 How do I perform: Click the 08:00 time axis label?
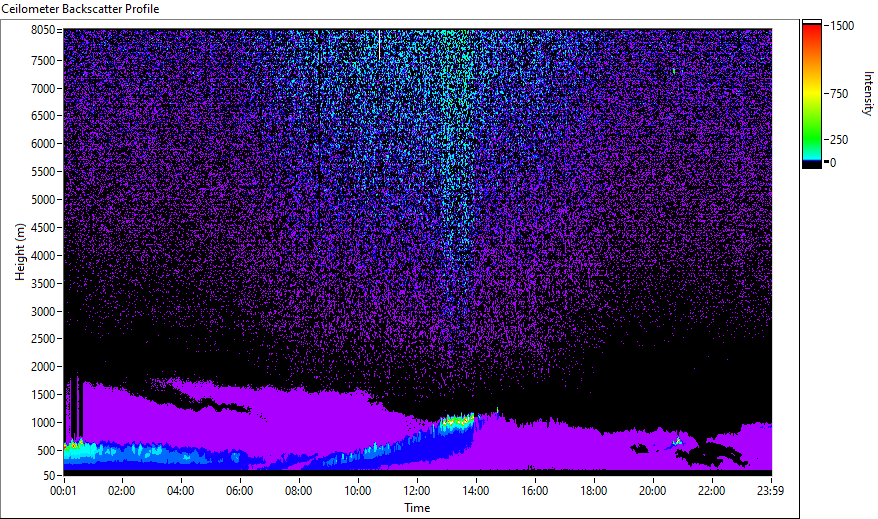(x=298, y=491)
